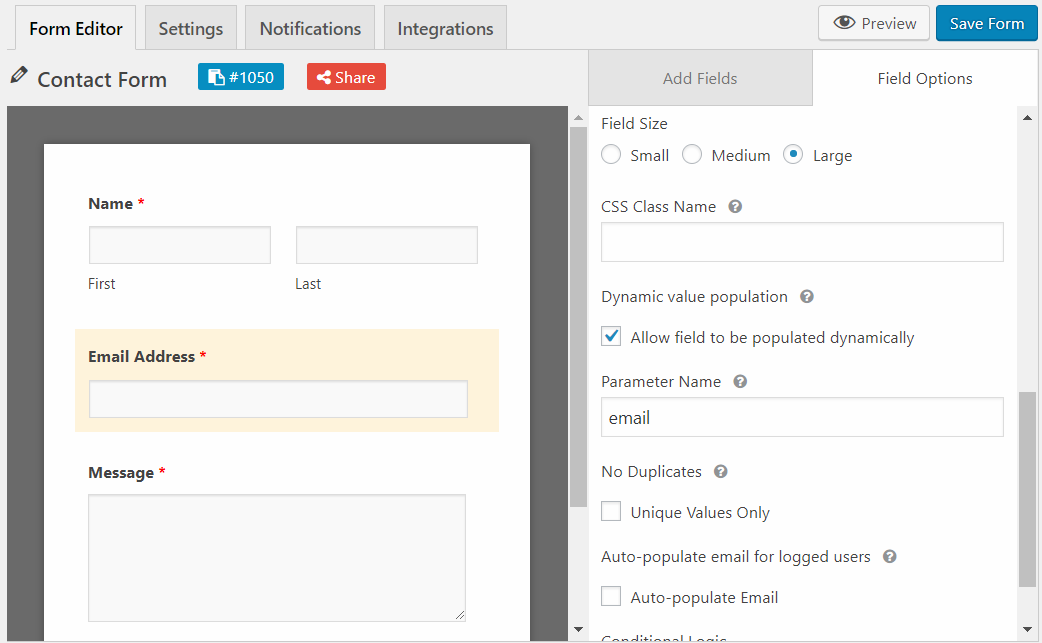Select Small field size radio

(611, 154)
